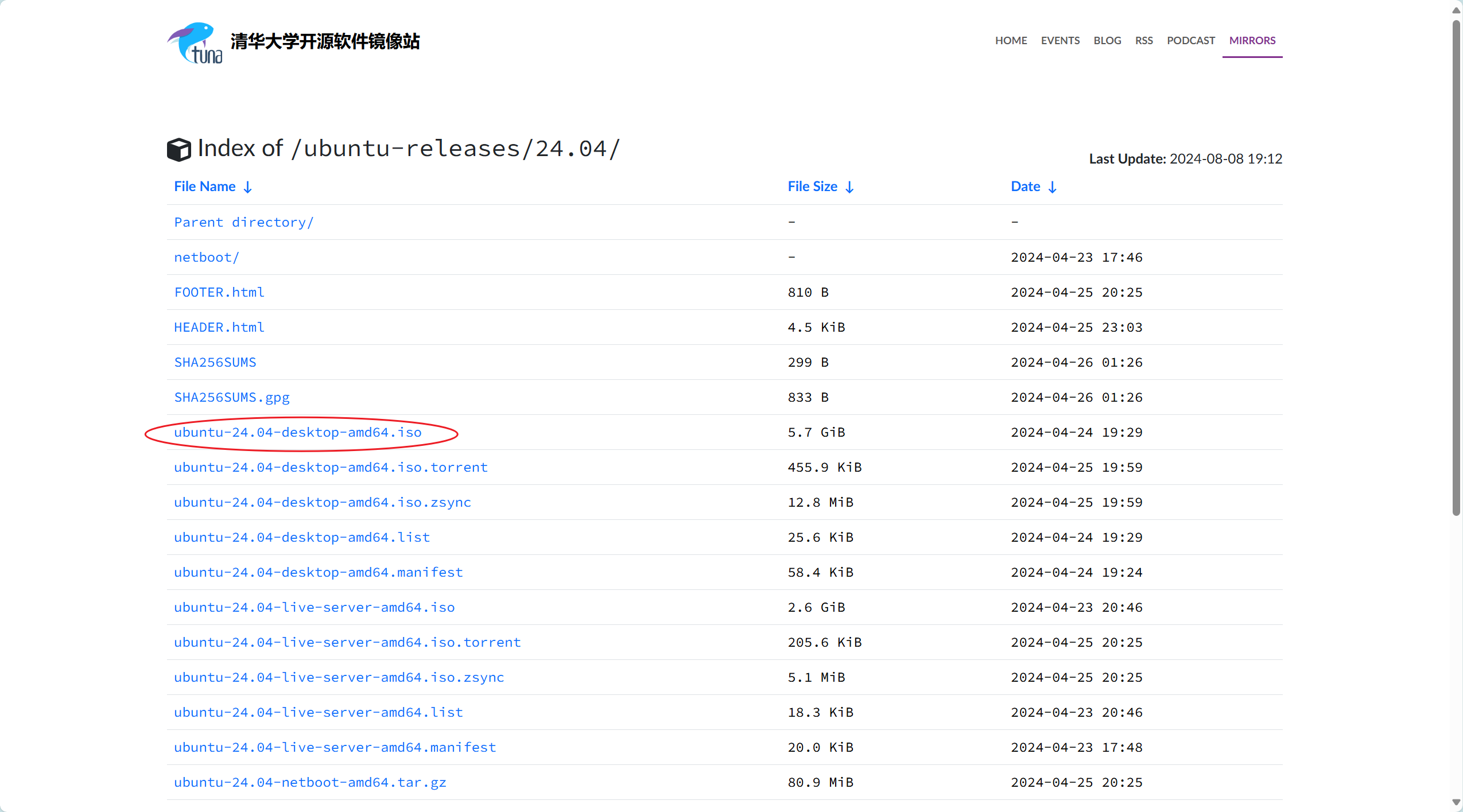
Task: Click the package box icon beside Index of
Action: pyautogui.click(x=179, y=149)
